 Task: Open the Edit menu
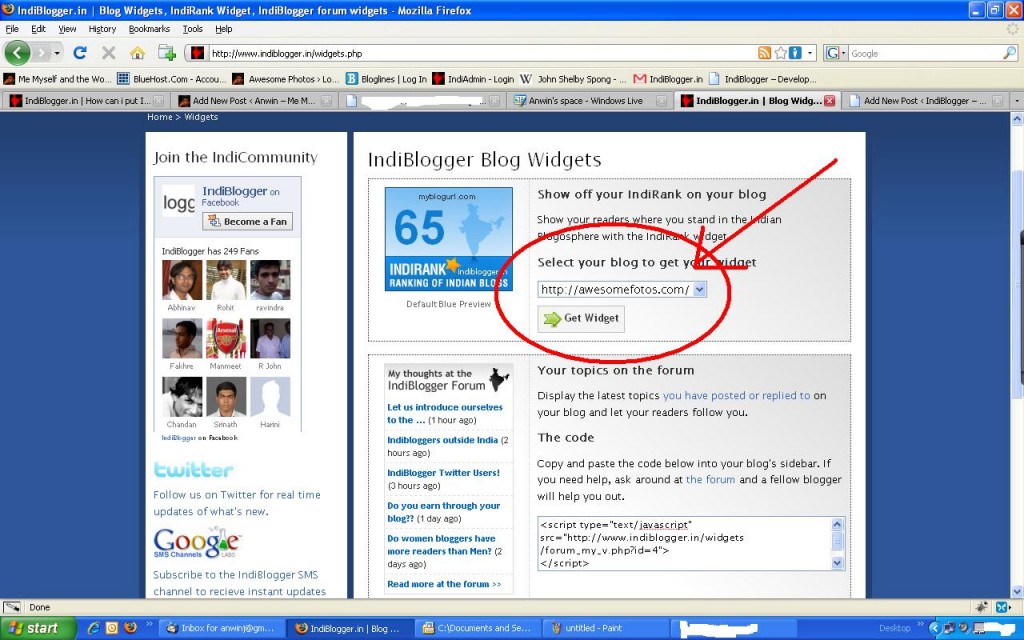tap(39, 29)
